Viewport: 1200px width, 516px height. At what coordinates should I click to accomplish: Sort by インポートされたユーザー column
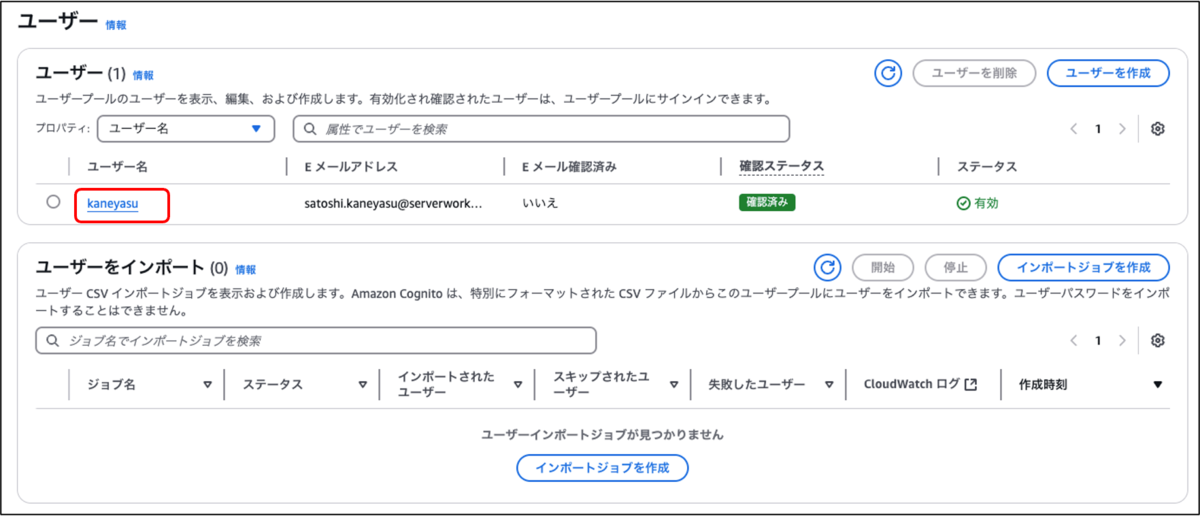pyautogui.click(x=518, y=384)
